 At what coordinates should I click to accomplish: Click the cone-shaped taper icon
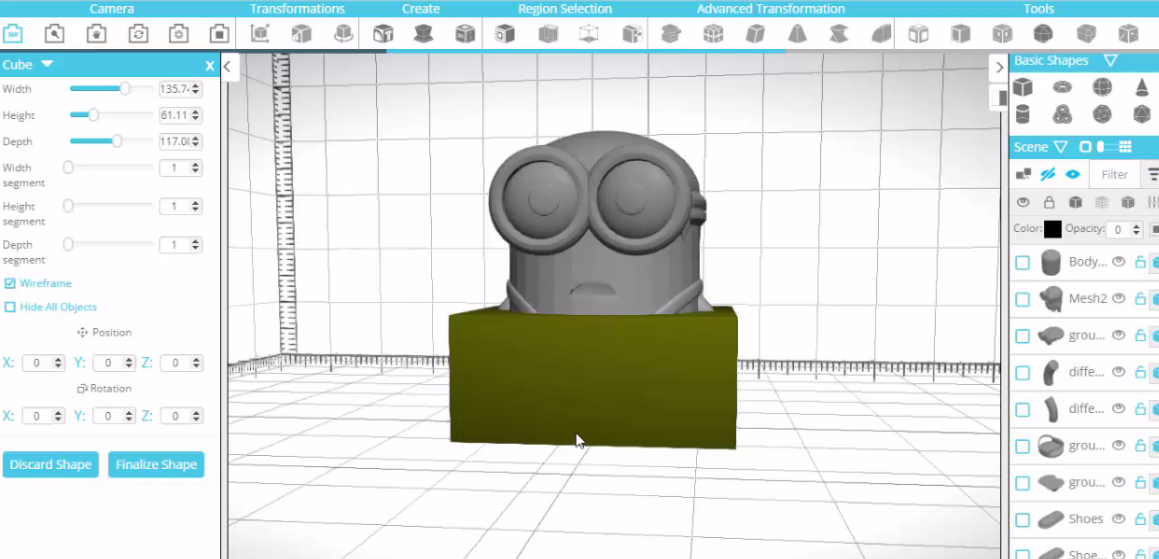(x=797, y=33)
